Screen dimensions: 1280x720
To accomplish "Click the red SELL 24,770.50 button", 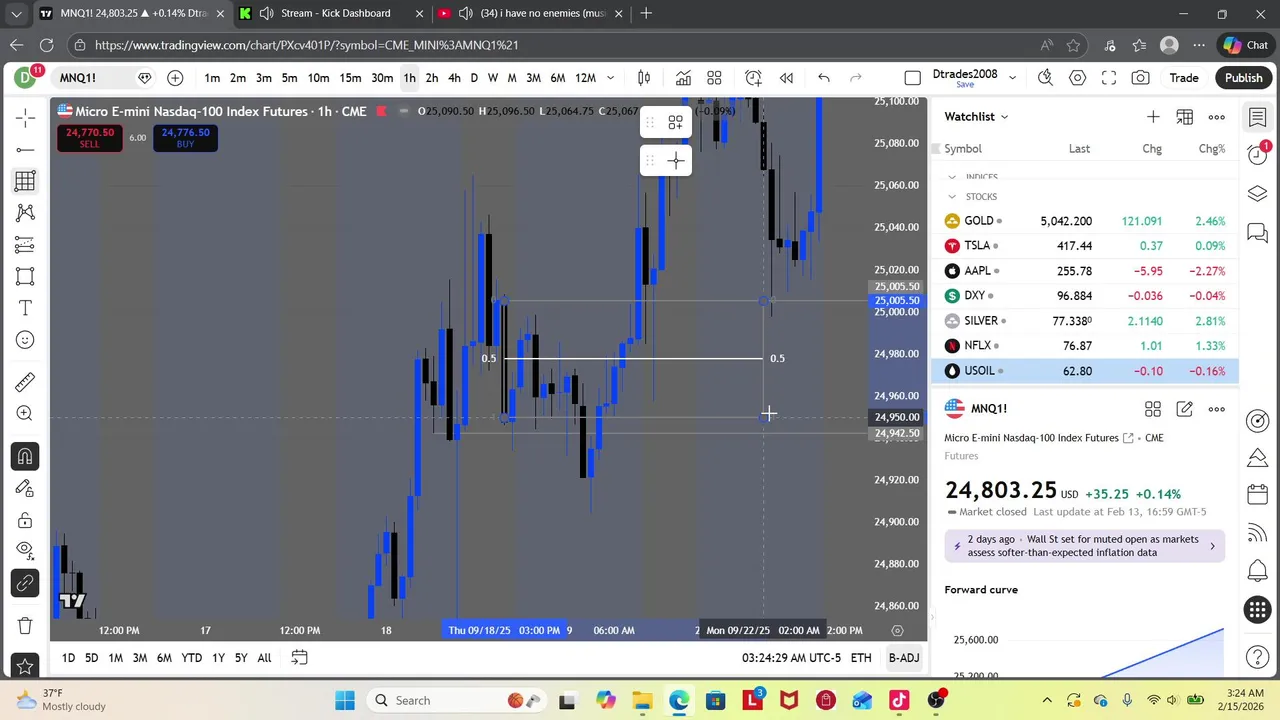I will coord(90,138).
